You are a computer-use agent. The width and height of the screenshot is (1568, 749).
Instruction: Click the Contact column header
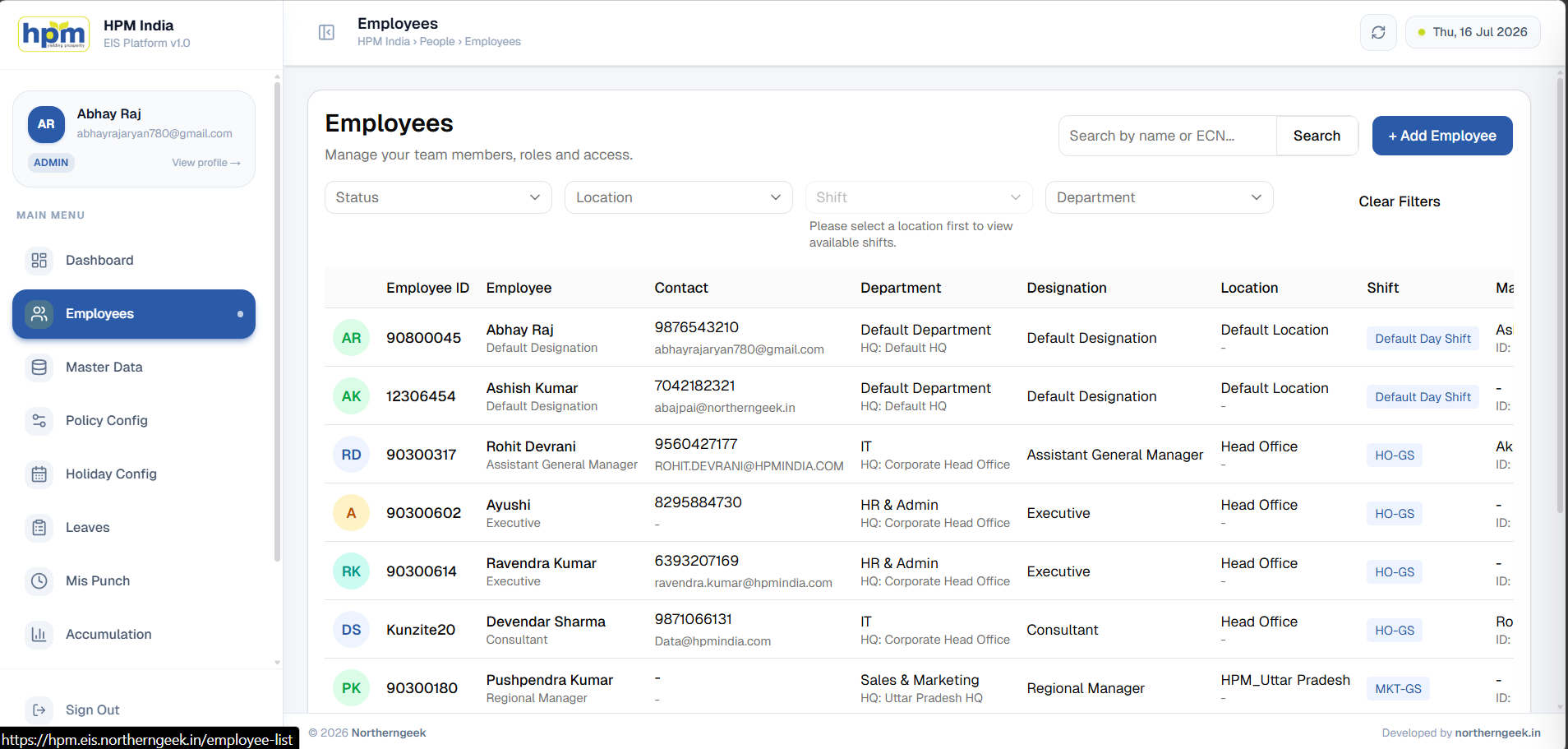(x=681, y=288)
